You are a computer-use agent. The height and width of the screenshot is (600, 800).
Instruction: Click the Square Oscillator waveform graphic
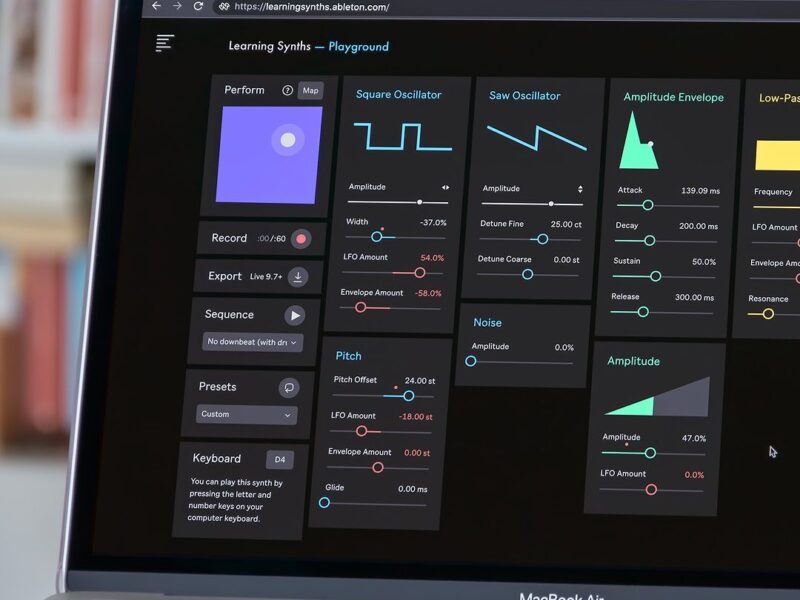tap(403, 136)
